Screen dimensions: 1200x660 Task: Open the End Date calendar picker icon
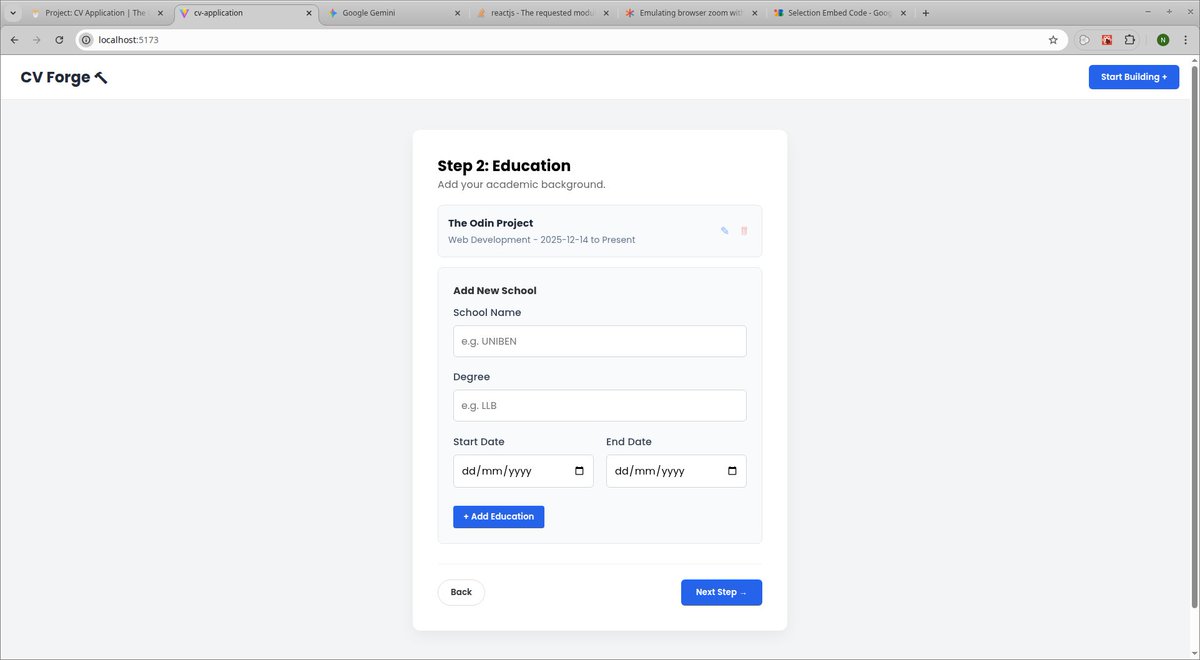pos(734,470)
